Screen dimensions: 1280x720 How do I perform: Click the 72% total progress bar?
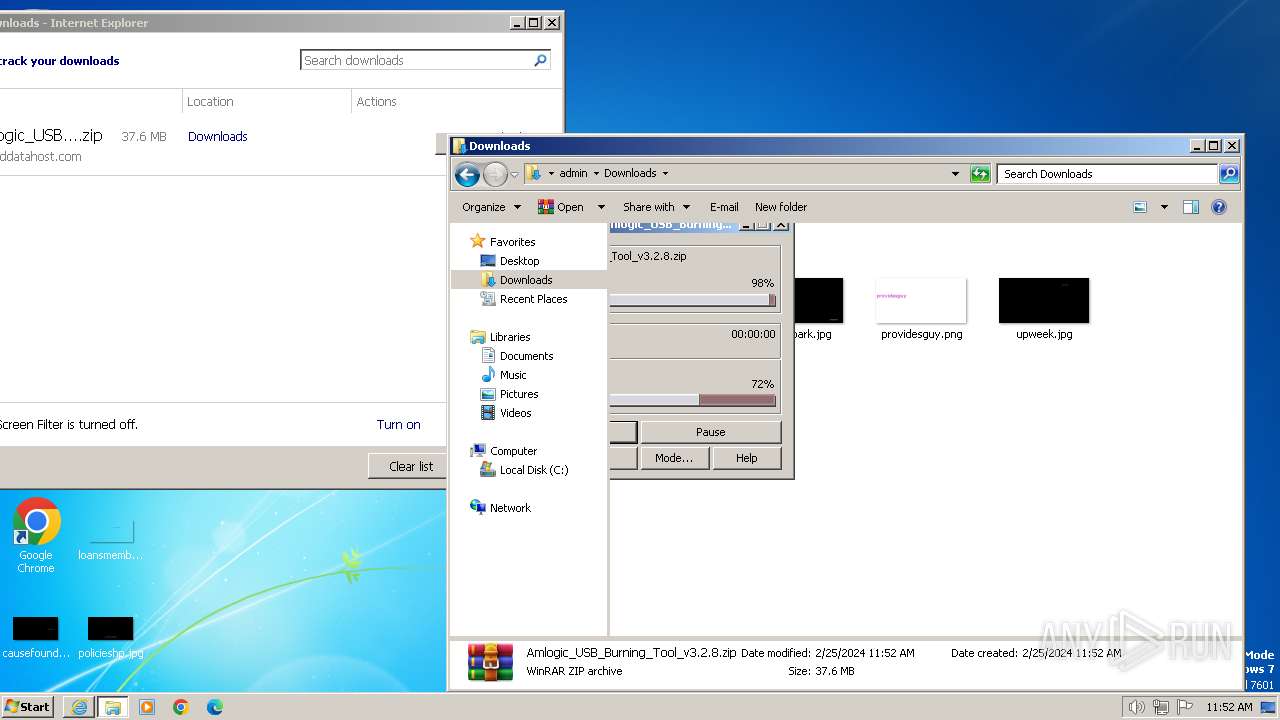[x=692, y=400]
